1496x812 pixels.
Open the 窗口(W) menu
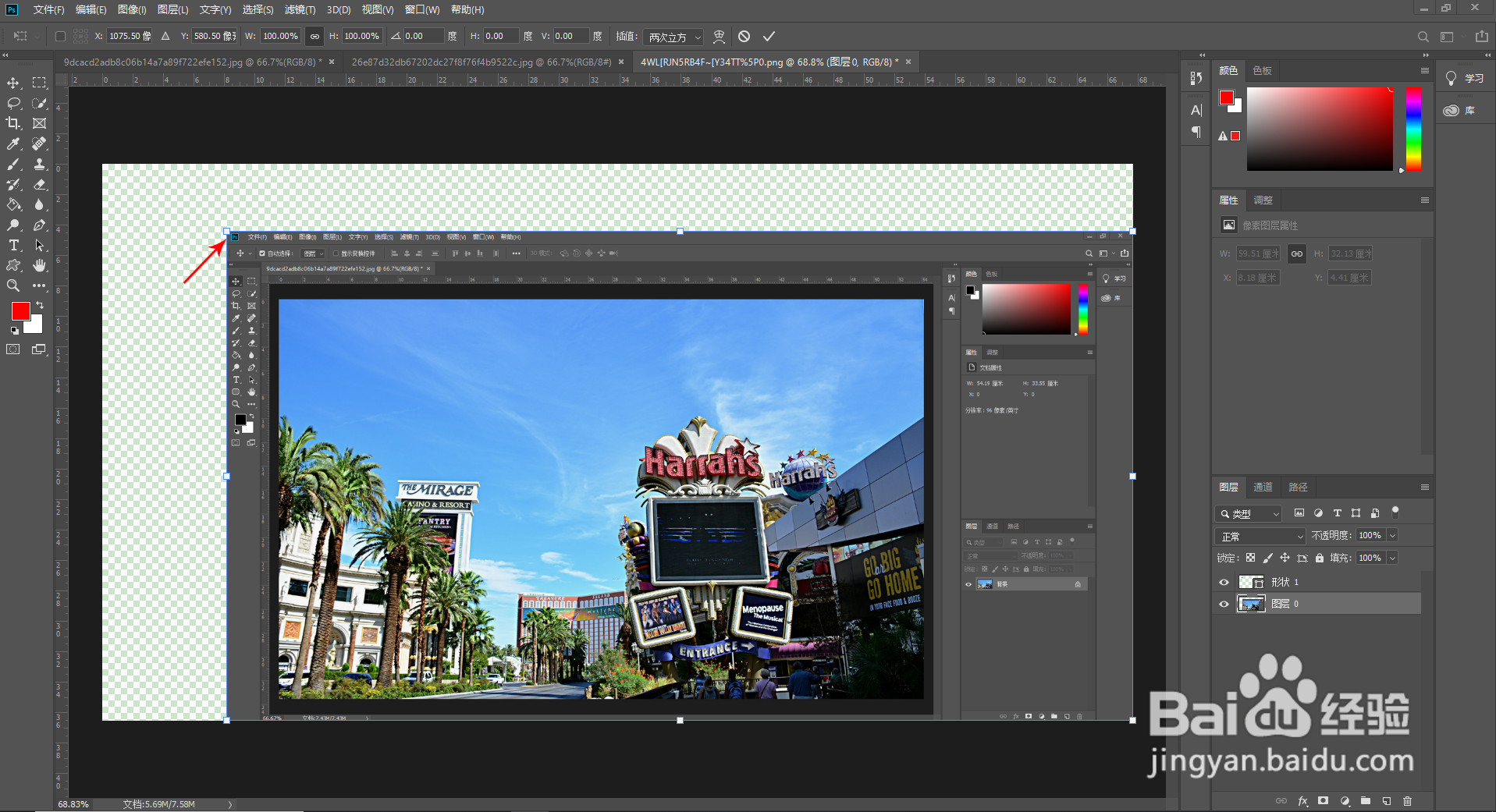click(x=422, y=9)
